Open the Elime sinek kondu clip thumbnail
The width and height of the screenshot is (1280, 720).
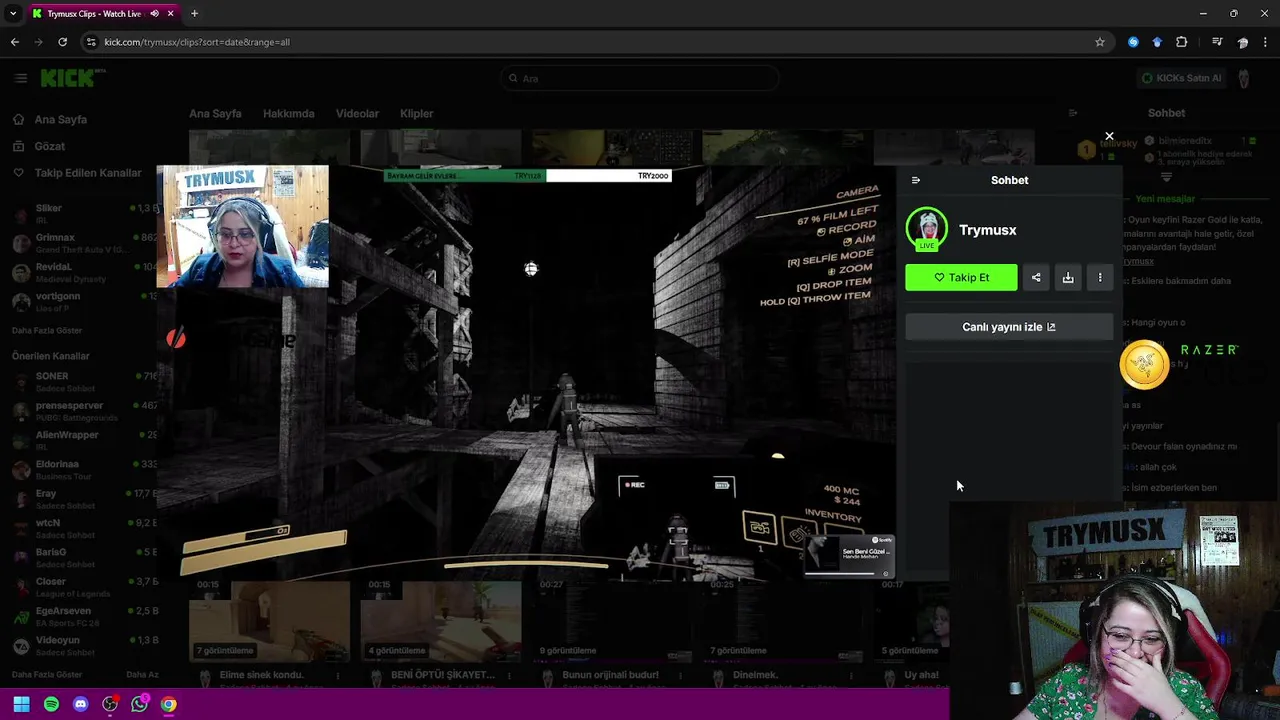tap(269, 620)
